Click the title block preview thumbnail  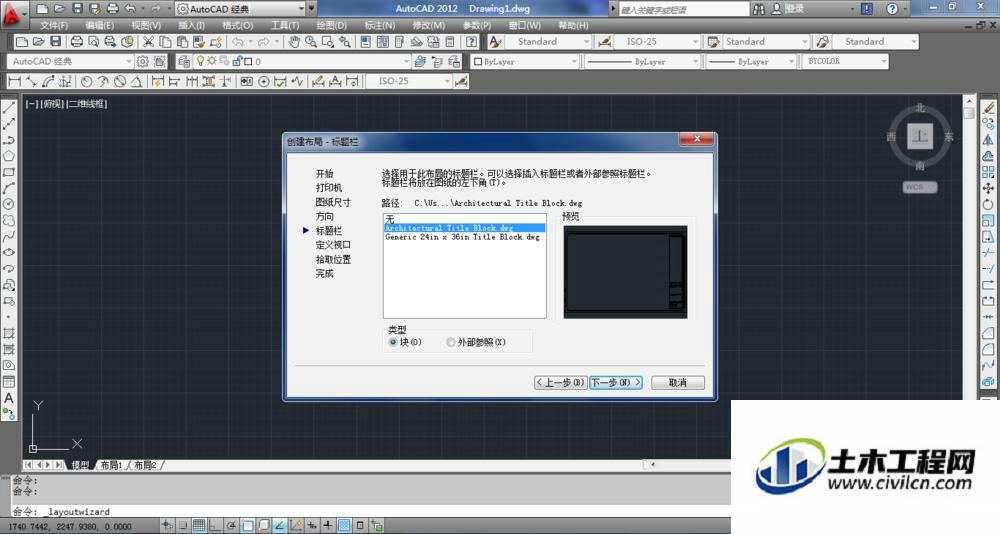[626, 272]
